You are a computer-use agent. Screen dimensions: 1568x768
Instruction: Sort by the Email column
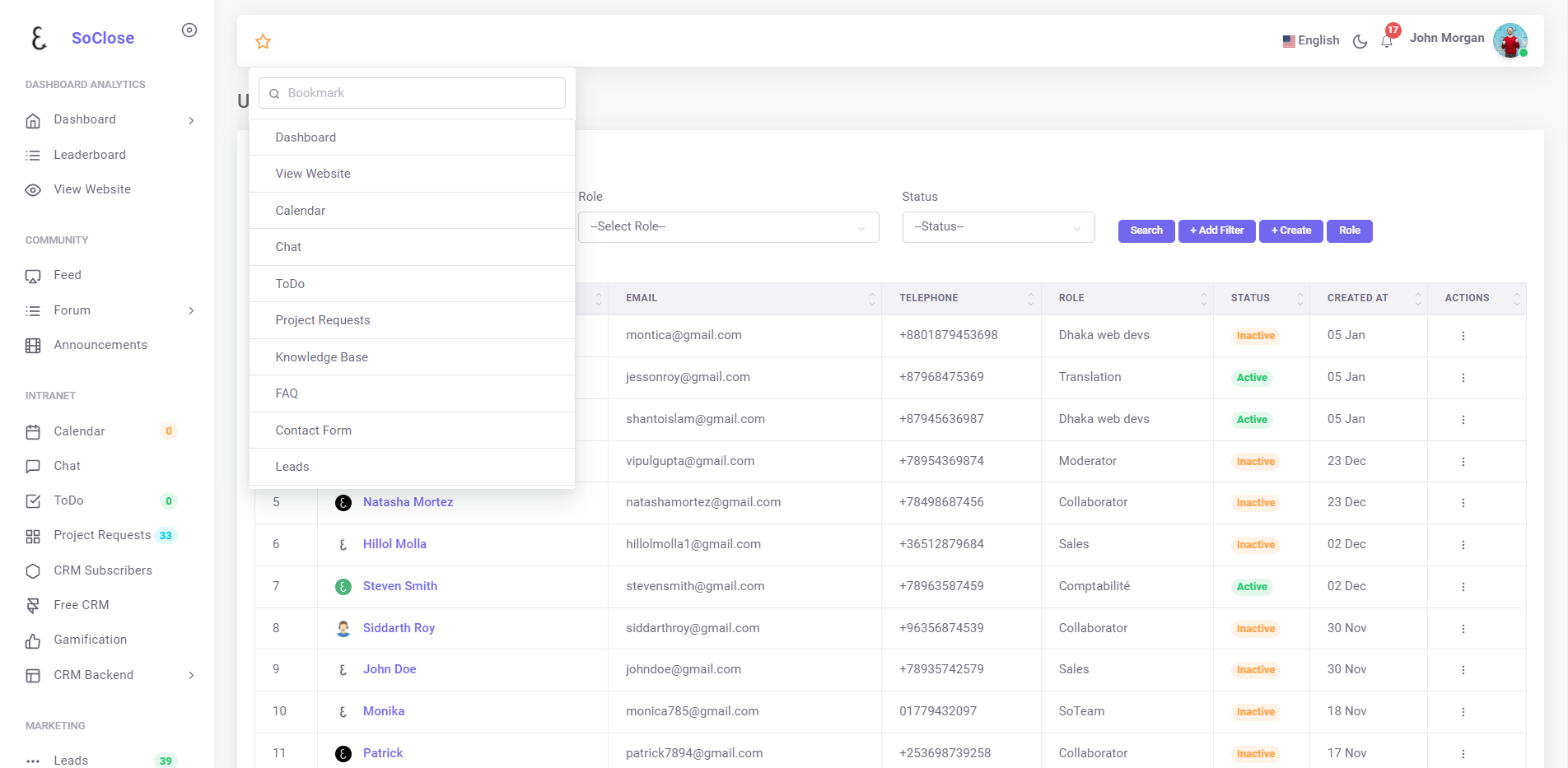pyautogui.click(x=744, y=299)
